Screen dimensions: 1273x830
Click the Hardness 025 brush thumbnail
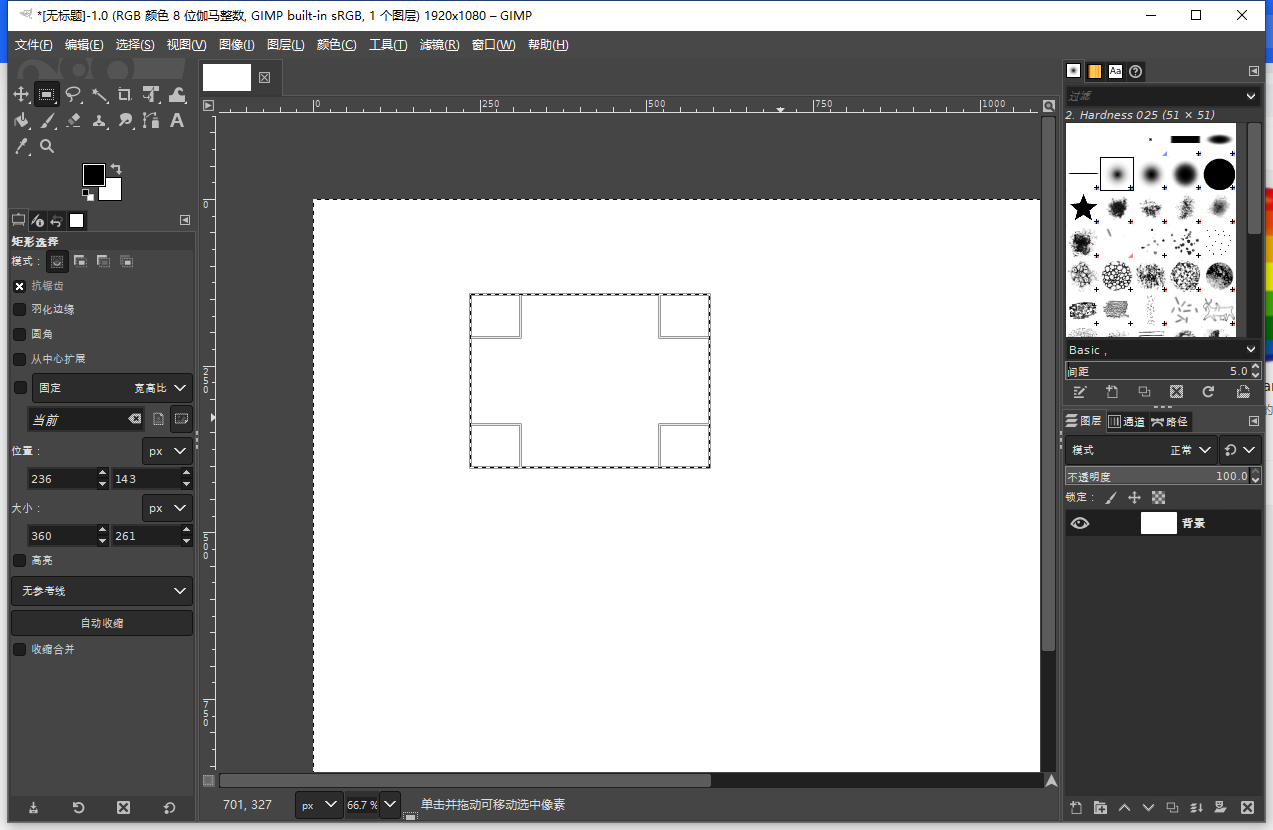pyautogui.click(x=1116, y=173)
